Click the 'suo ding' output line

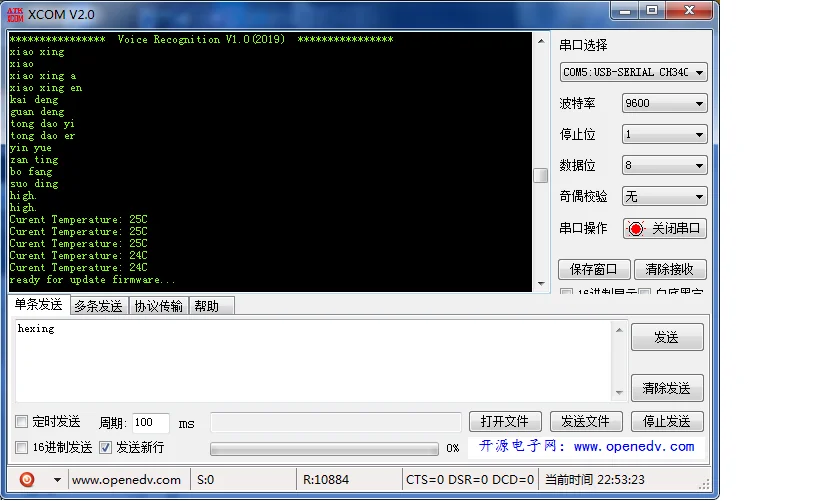[34, 184]
